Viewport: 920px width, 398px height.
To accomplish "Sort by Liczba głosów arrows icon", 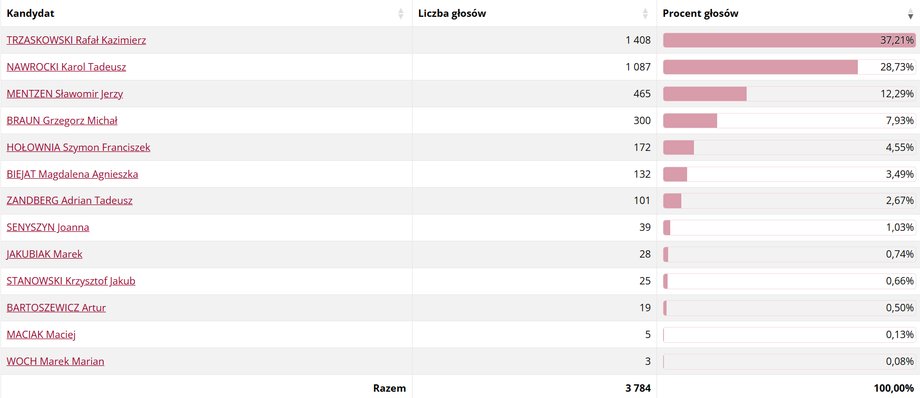I will pos(645,14).
